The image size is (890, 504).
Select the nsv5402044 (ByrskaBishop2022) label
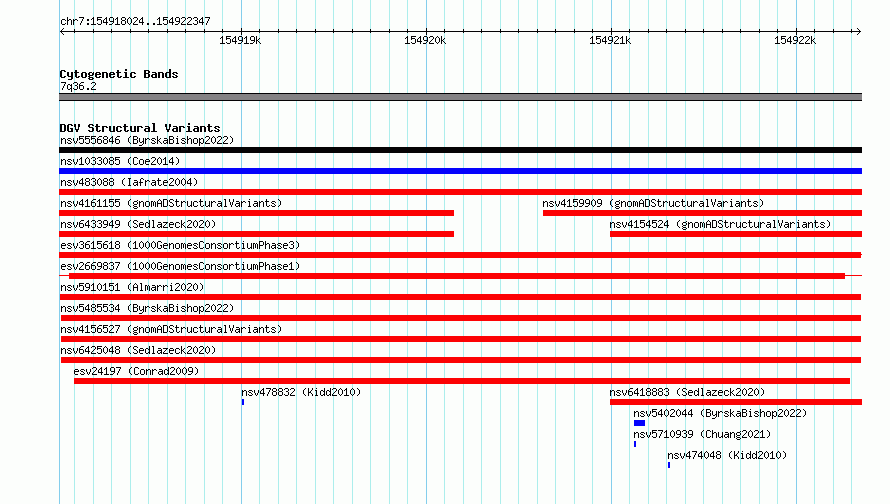tap(720, 413)
